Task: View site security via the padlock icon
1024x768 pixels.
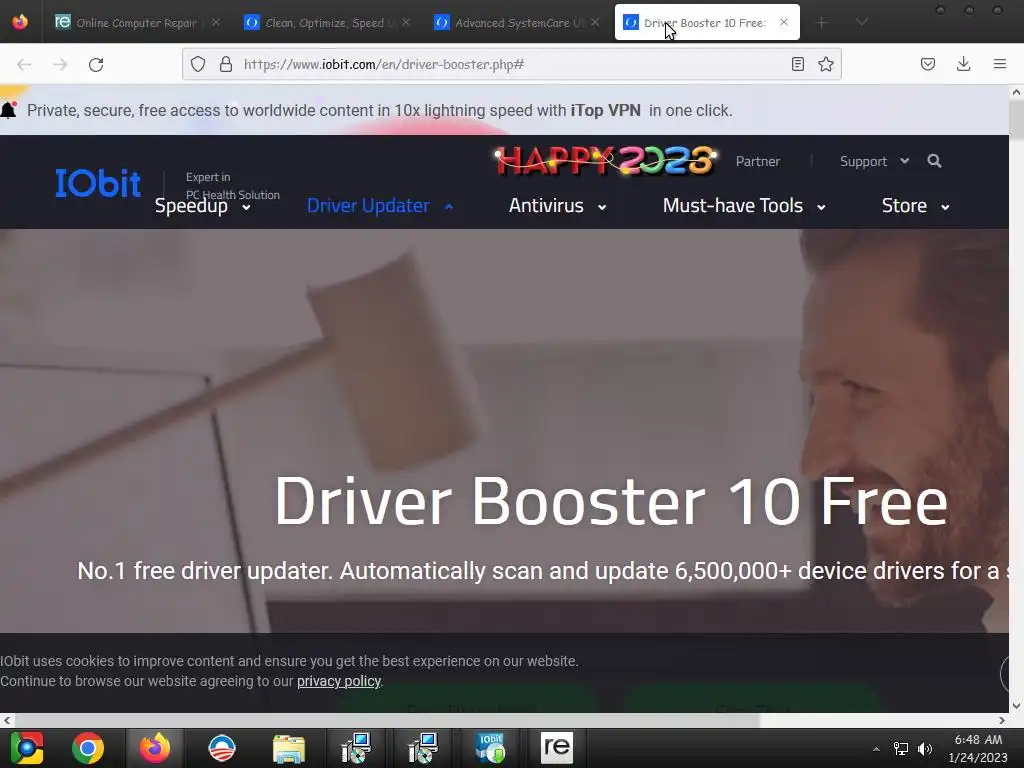Action: click(x=226, y=64)
